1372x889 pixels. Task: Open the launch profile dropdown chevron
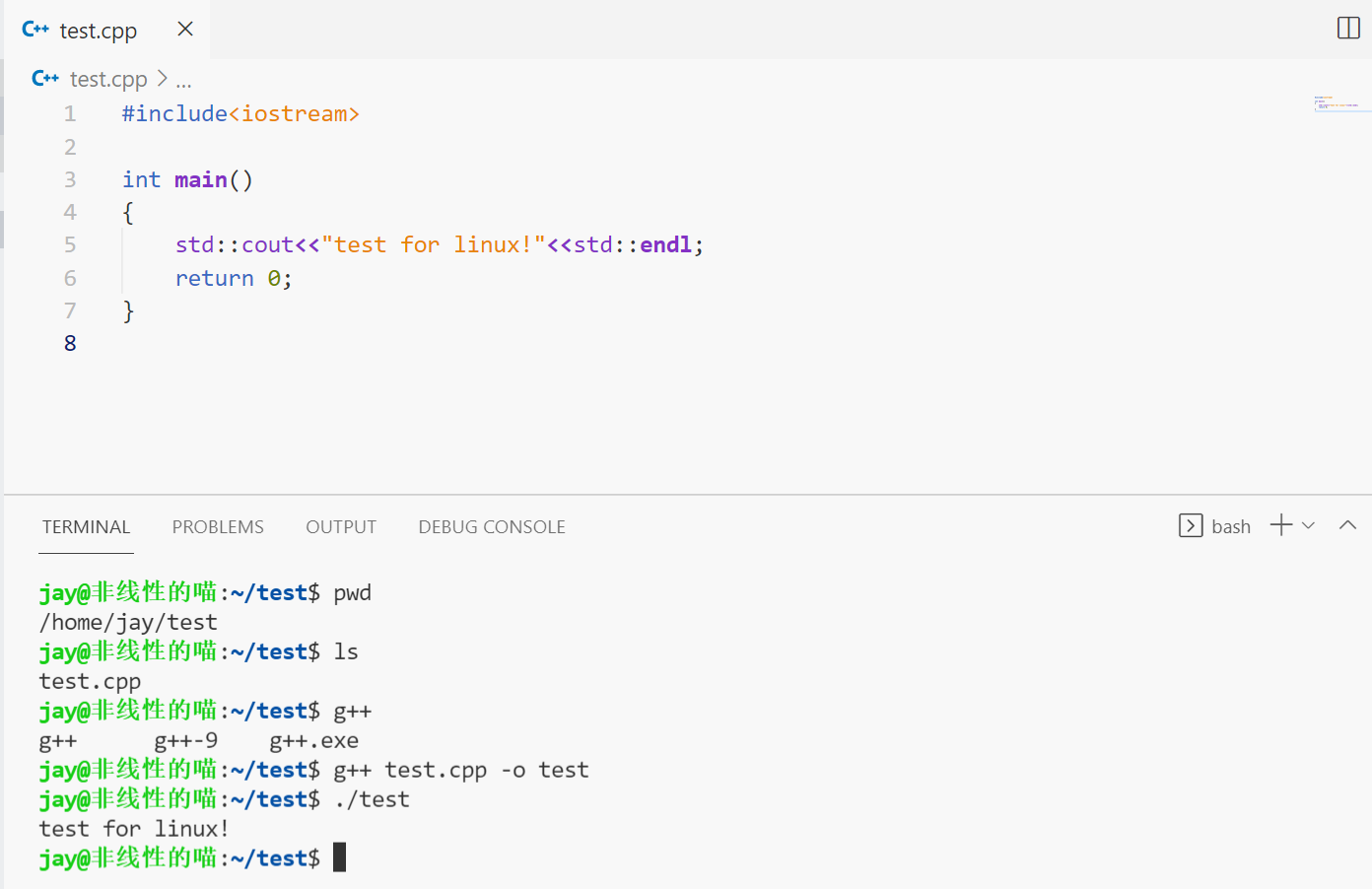(1309, 525)
